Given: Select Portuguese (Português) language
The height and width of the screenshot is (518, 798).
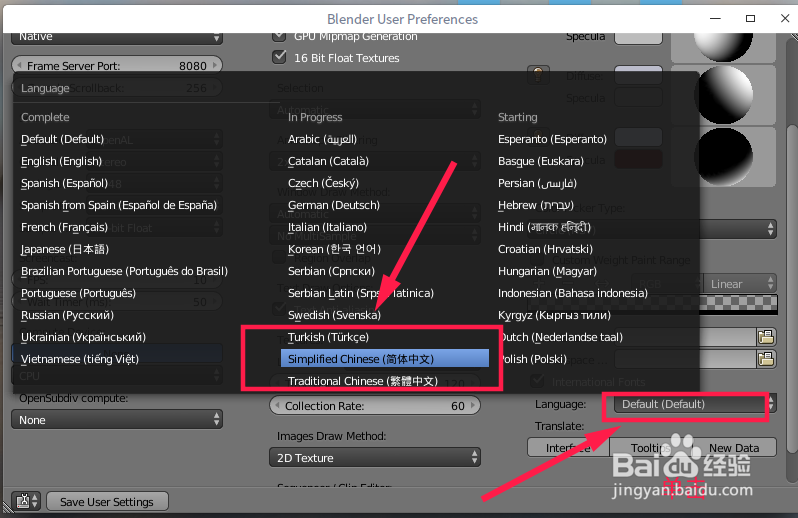Looking at the screenshot, I should click(78, 293).
